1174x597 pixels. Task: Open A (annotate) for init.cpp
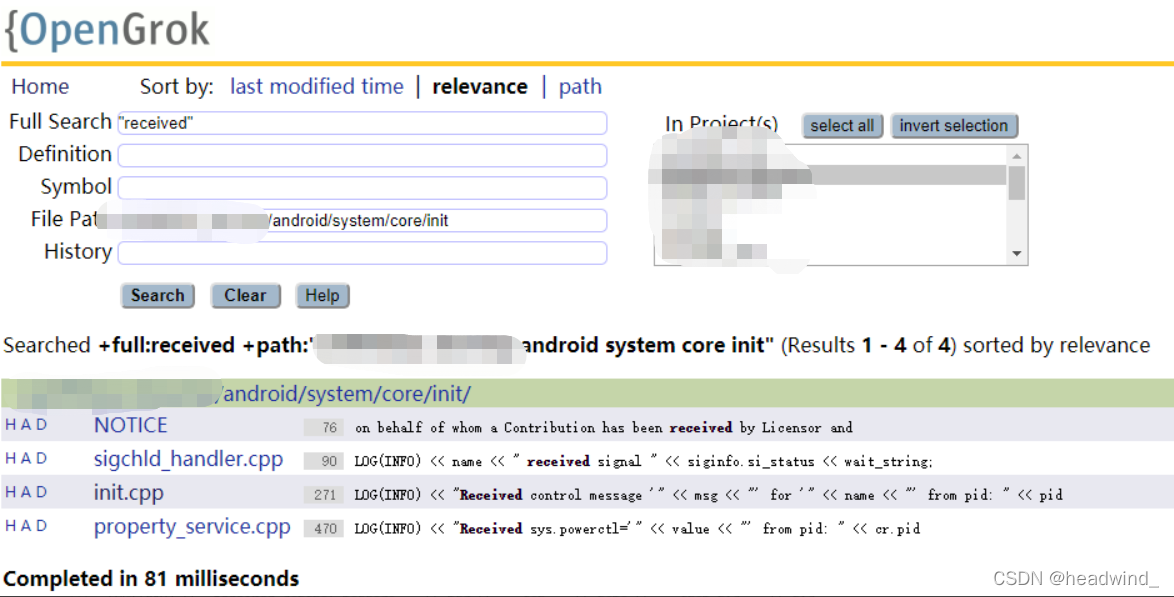coord(26,492)
